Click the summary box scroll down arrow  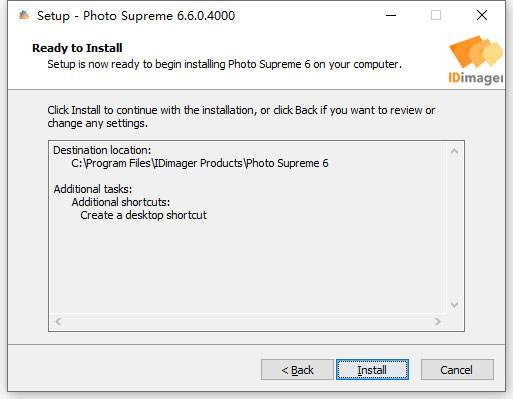pos(454,305)
